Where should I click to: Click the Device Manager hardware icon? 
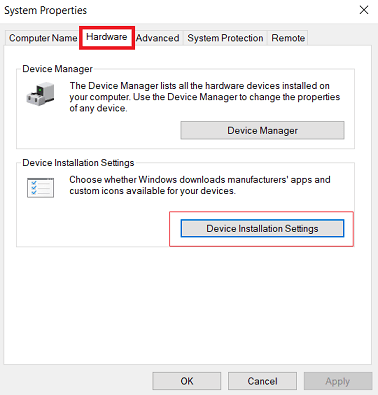[x=40, y=94]
